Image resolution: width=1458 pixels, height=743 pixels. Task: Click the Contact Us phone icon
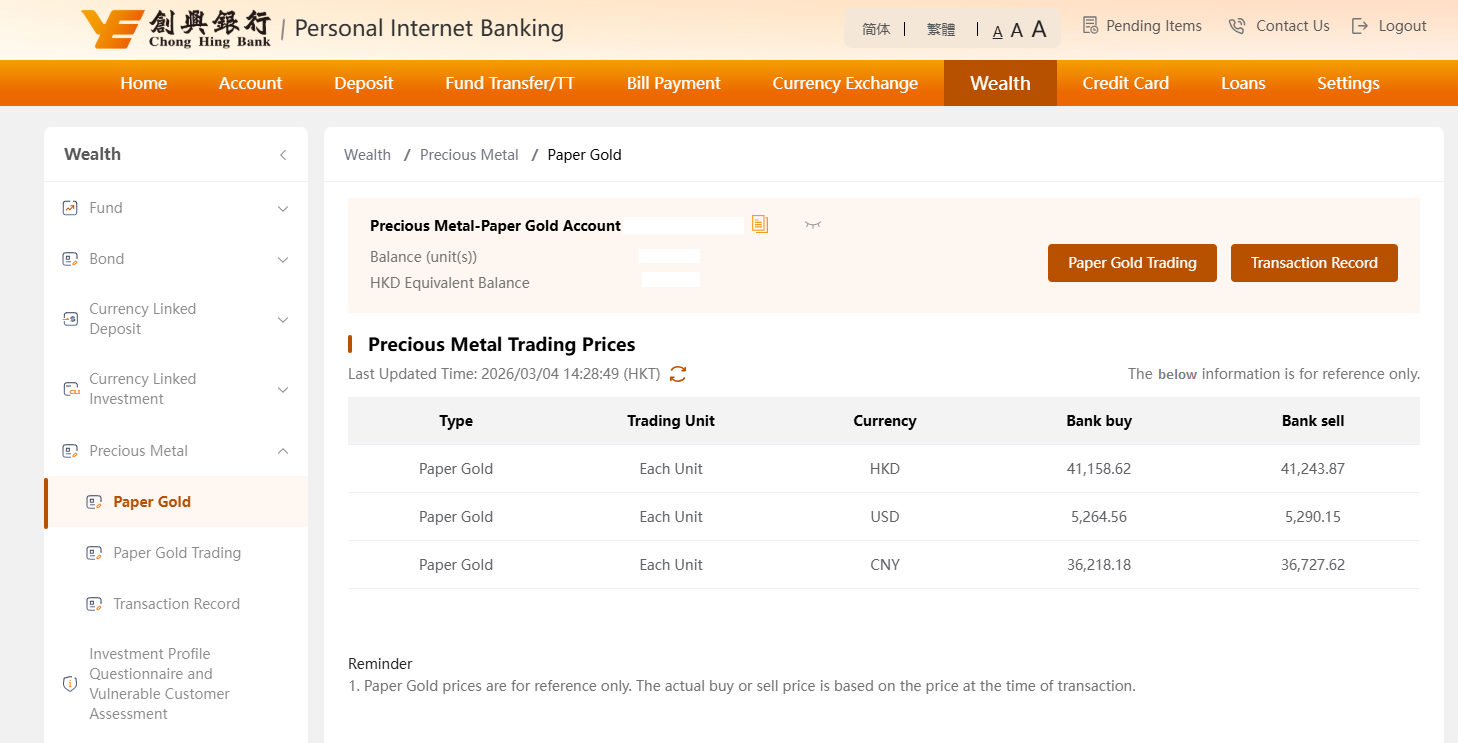point(1237,26)
